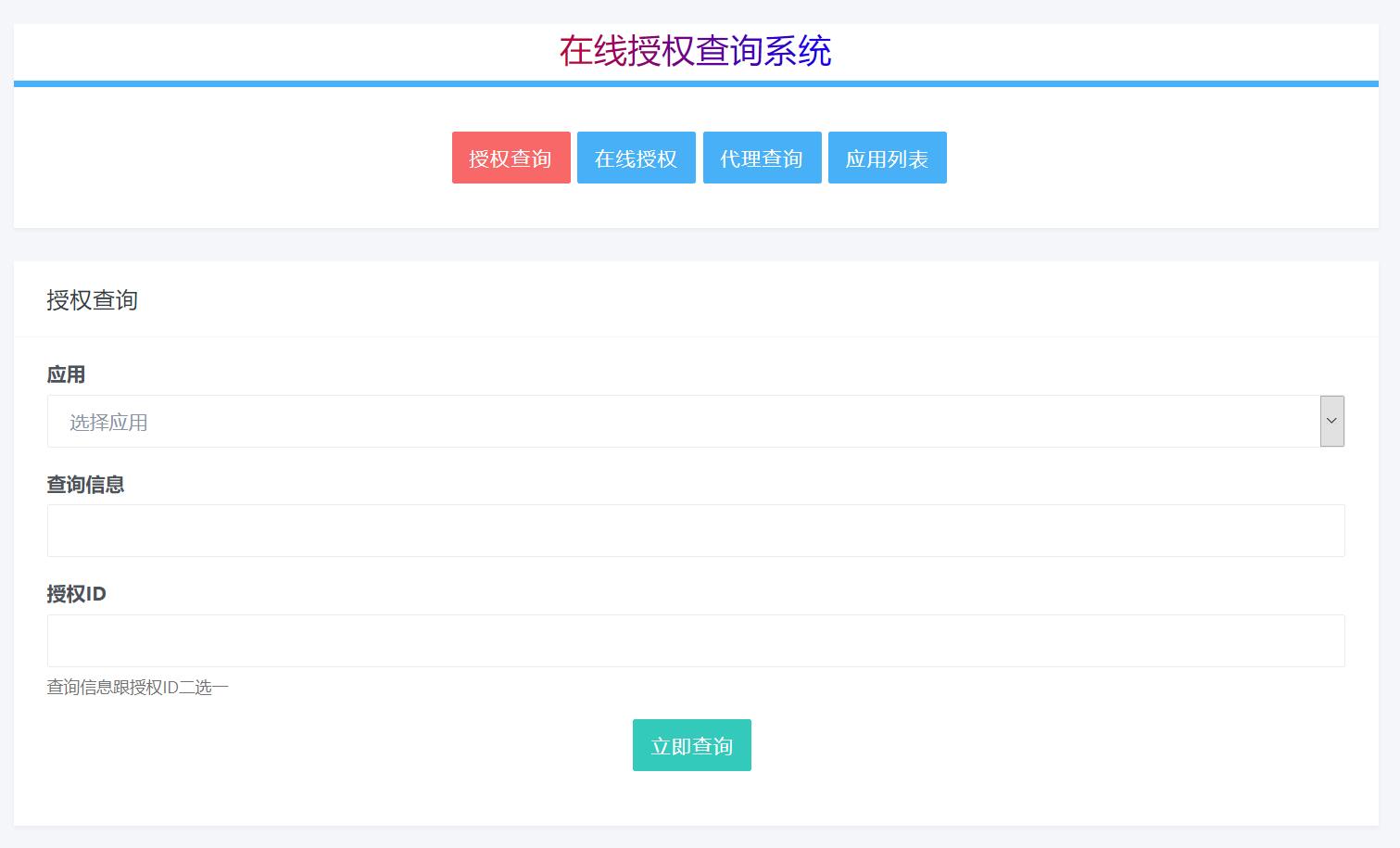
Task: Click the 查询信息 input field
Action: coord(695,530)
